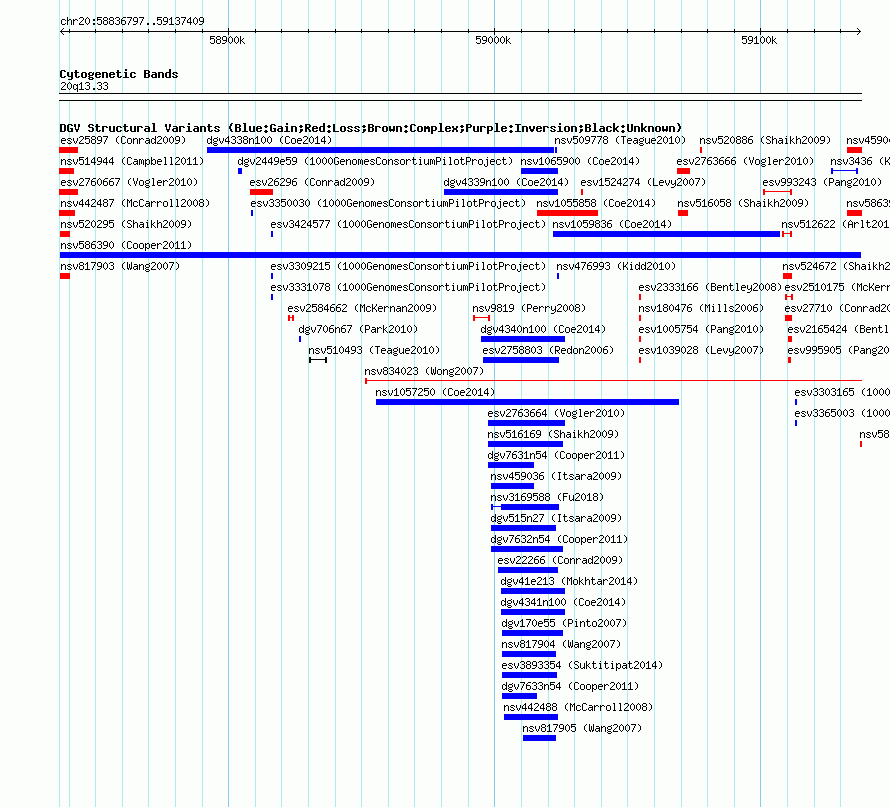
Task: Open the esv3424577 1000Genomes label
Action: pyautogui.click(x=408, y=224)
